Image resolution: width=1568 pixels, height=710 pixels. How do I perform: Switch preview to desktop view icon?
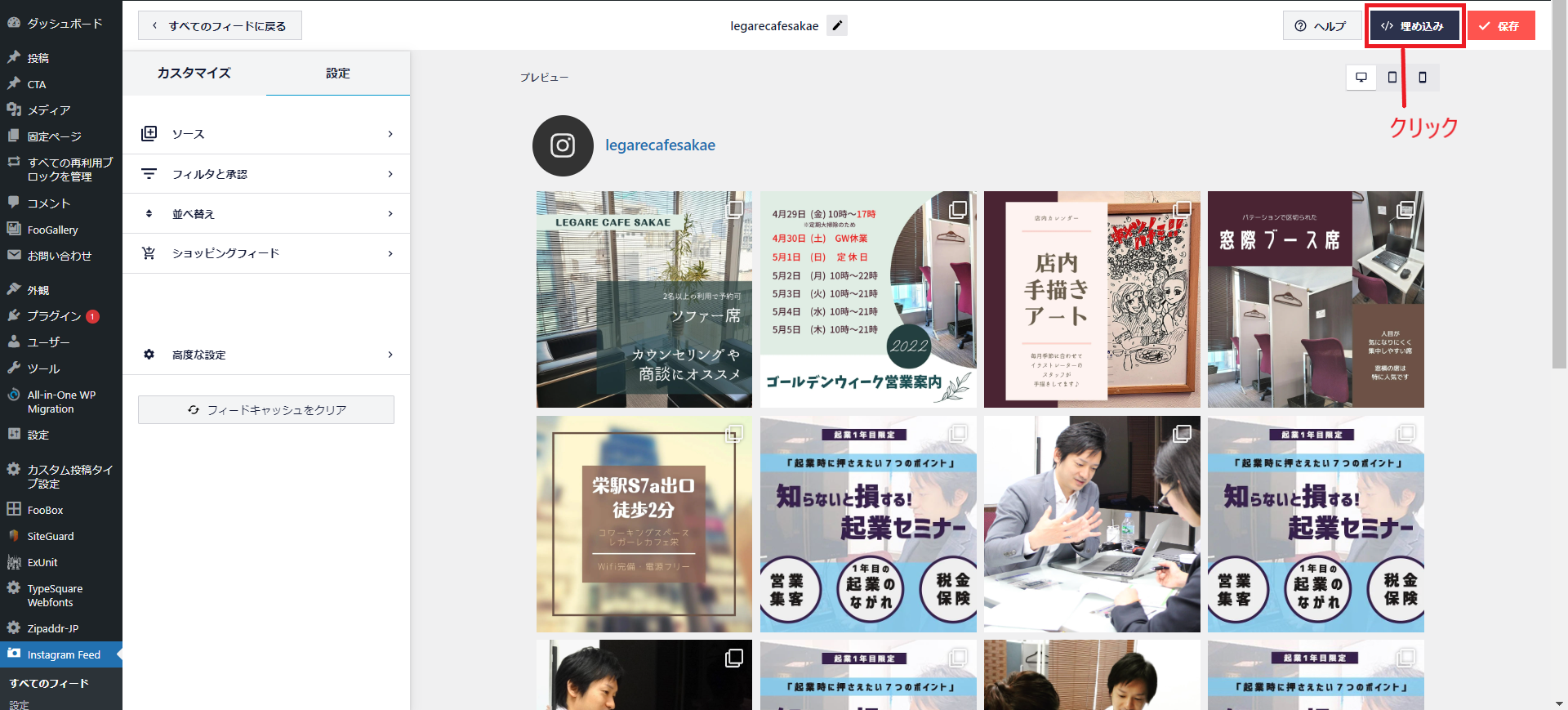pos(1361,77)
